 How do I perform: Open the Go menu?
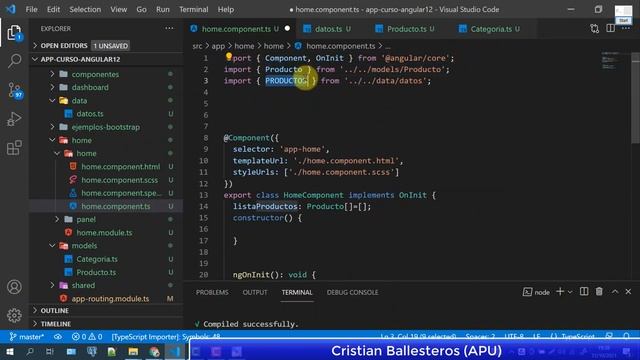tap(141, 9)
